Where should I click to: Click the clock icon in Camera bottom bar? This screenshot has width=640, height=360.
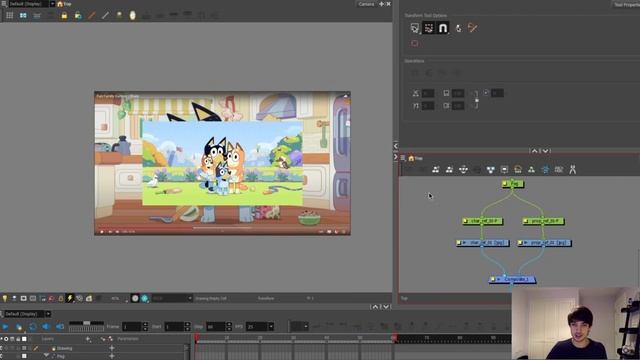[x=135, y=298]
